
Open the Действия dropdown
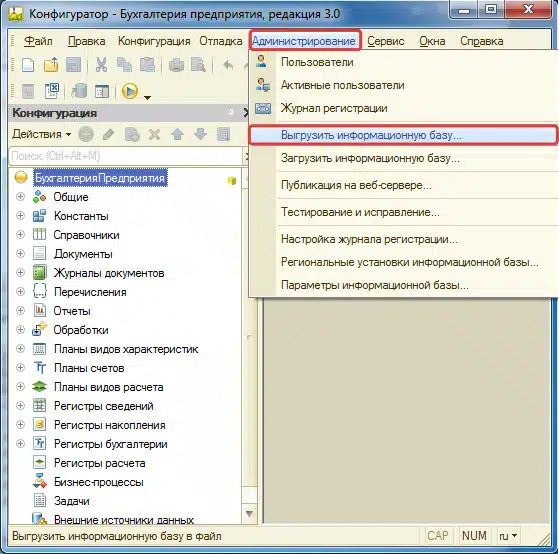[x=41, y=134]
